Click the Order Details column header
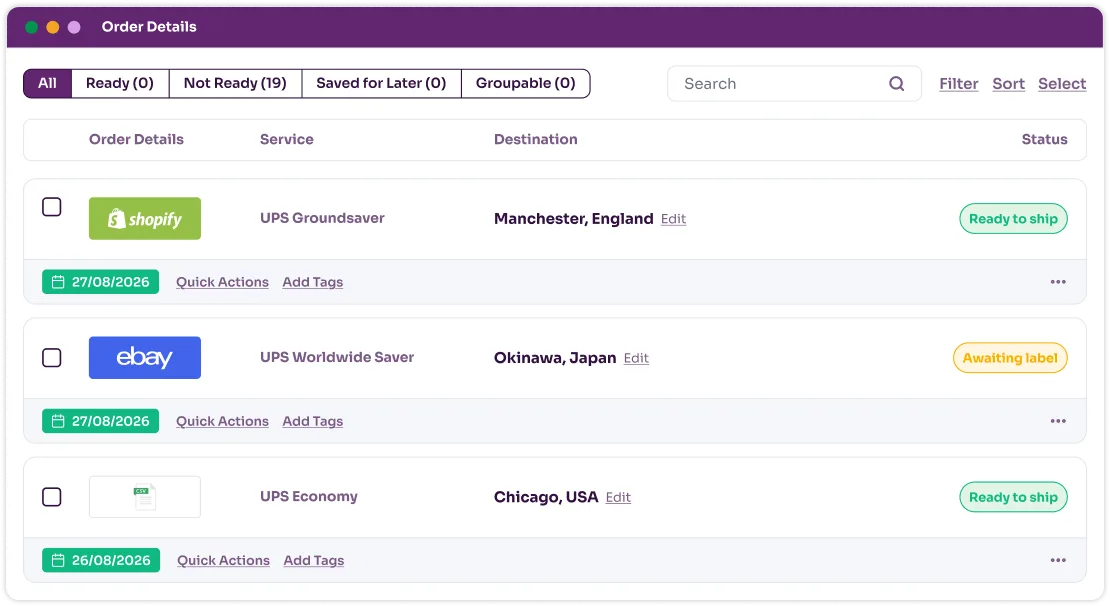 click(x=136, y=139)
